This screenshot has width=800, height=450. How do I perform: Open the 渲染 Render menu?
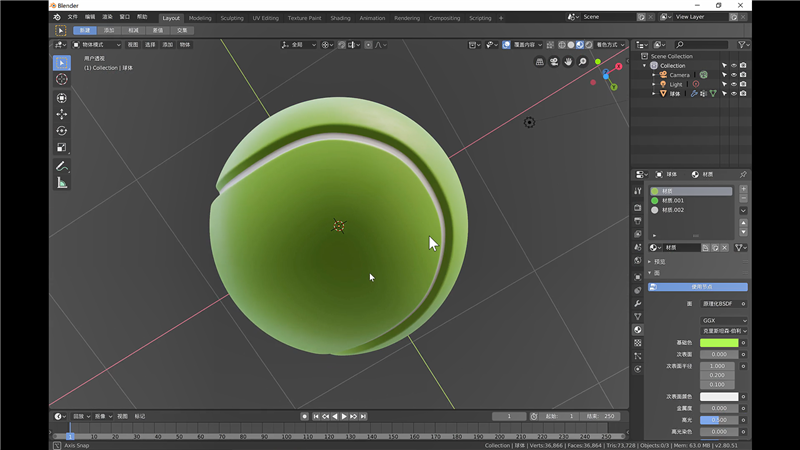(x=107, y=17)
